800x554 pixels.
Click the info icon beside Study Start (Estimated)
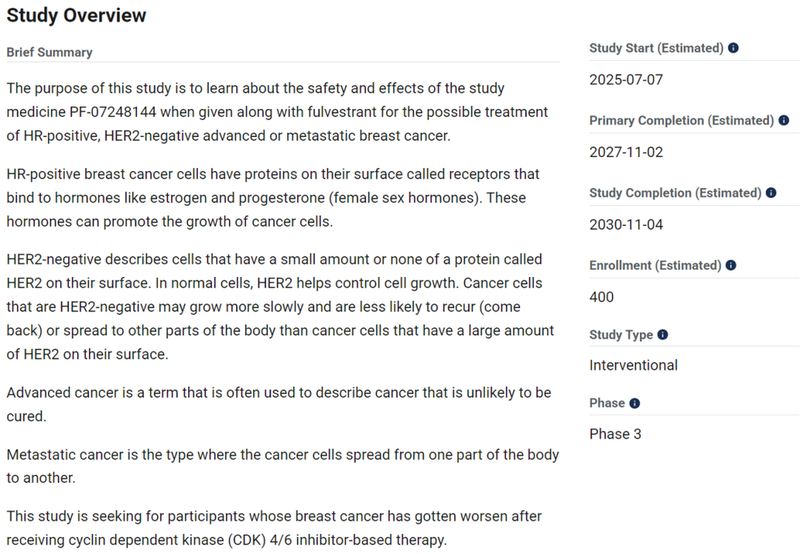coord(733,48)
